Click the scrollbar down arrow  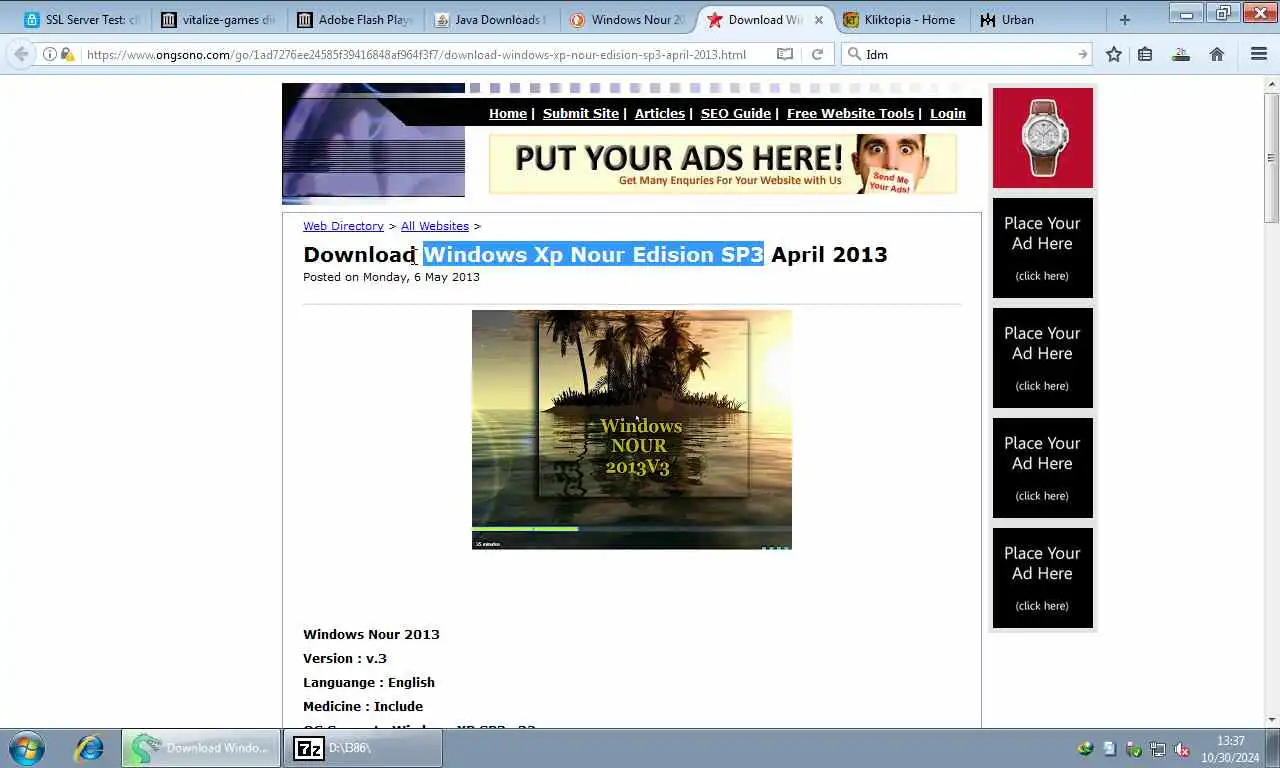[x=1271, y=719]
